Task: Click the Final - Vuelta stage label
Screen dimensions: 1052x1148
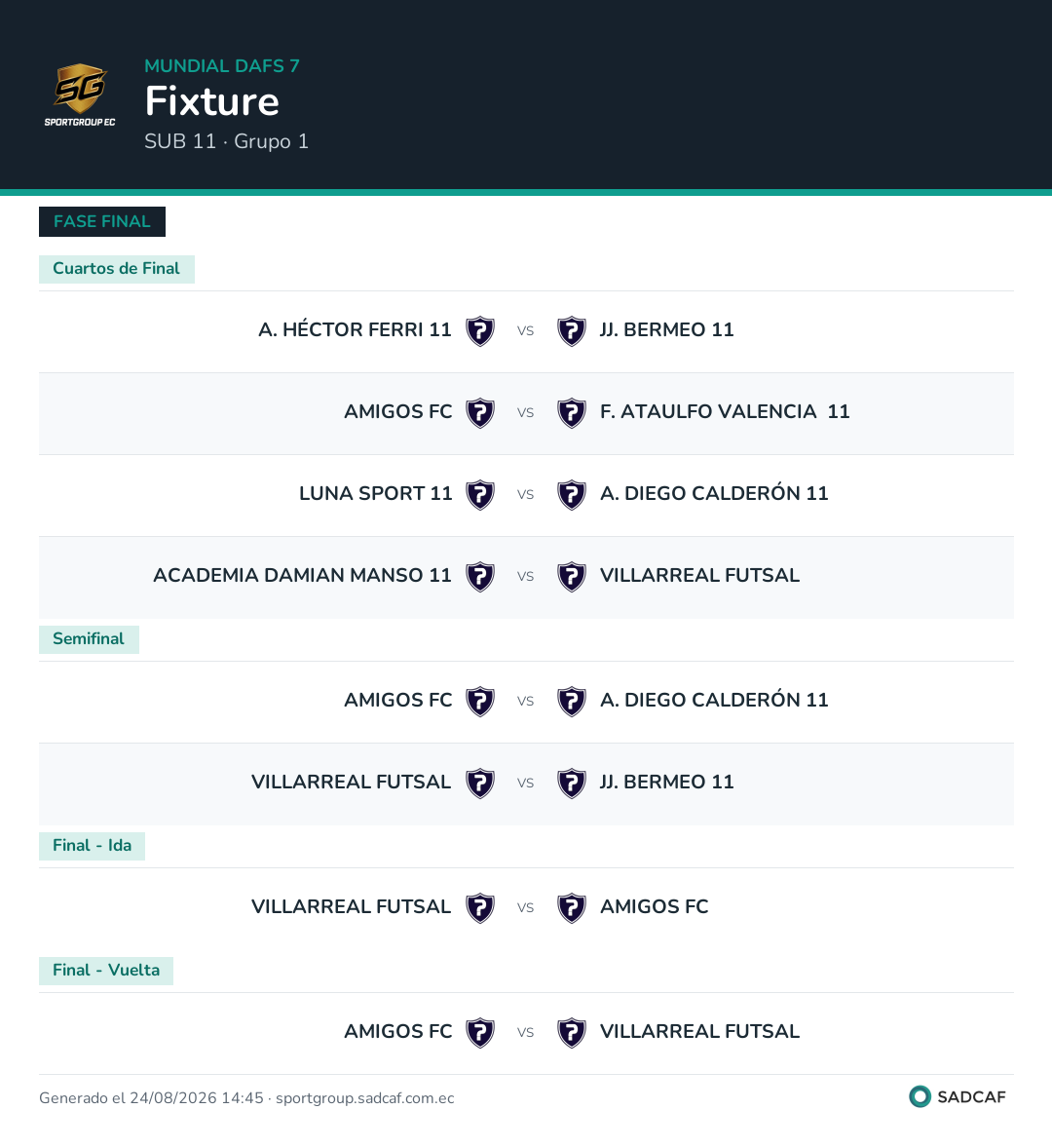Action: coord(106,970)
